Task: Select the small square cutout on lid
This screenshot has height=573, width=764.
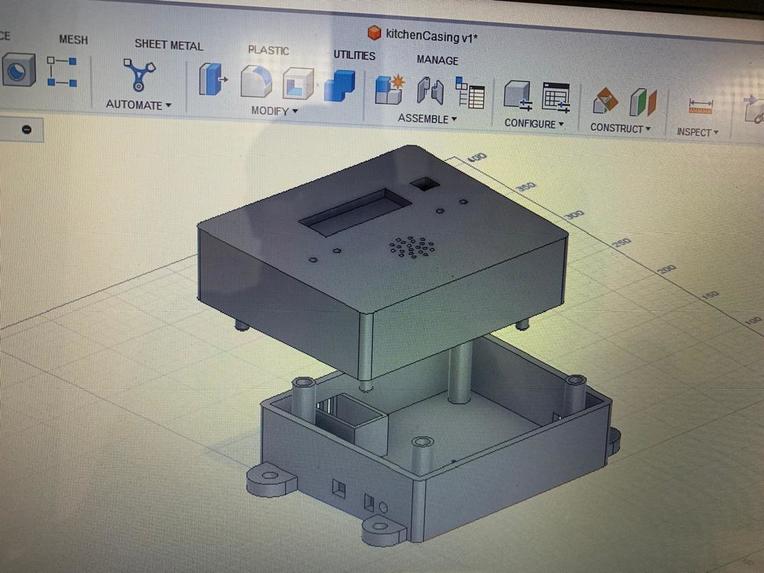Action: 424,184
